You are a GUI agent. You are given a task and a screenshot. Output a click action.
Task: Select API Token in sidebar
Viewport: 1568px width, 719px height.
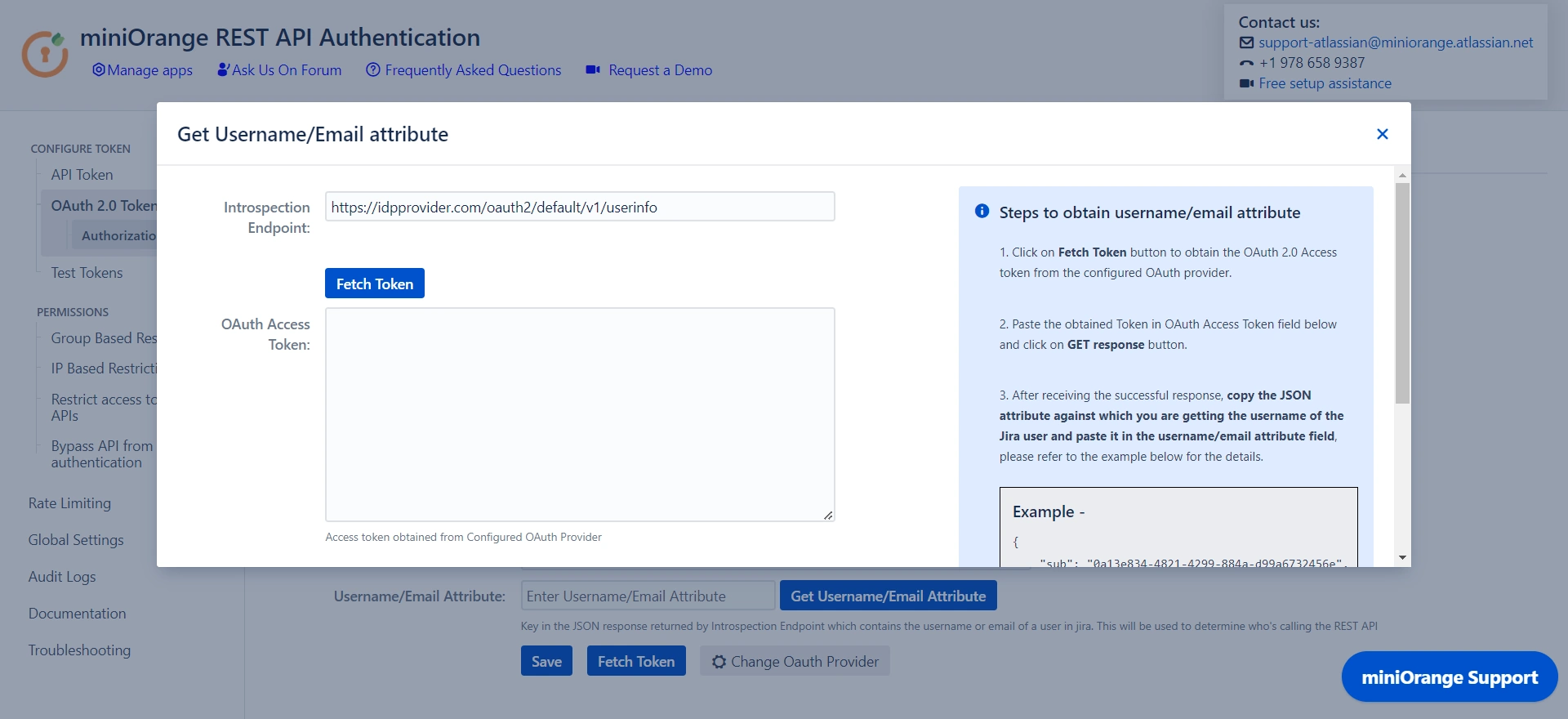82,175
